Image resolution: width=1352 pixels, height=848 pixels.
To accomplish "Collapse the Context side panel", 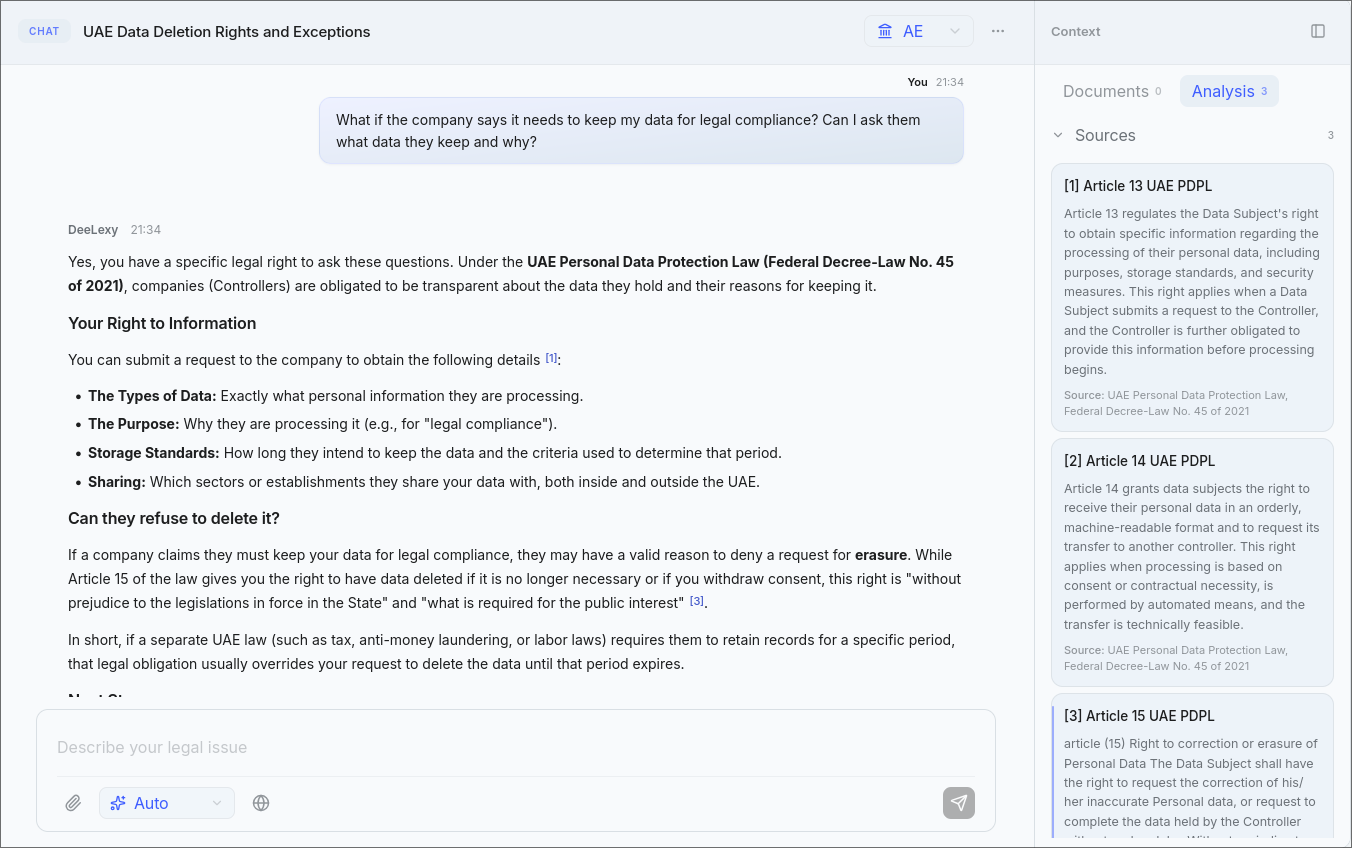I will click(1318, 31).
